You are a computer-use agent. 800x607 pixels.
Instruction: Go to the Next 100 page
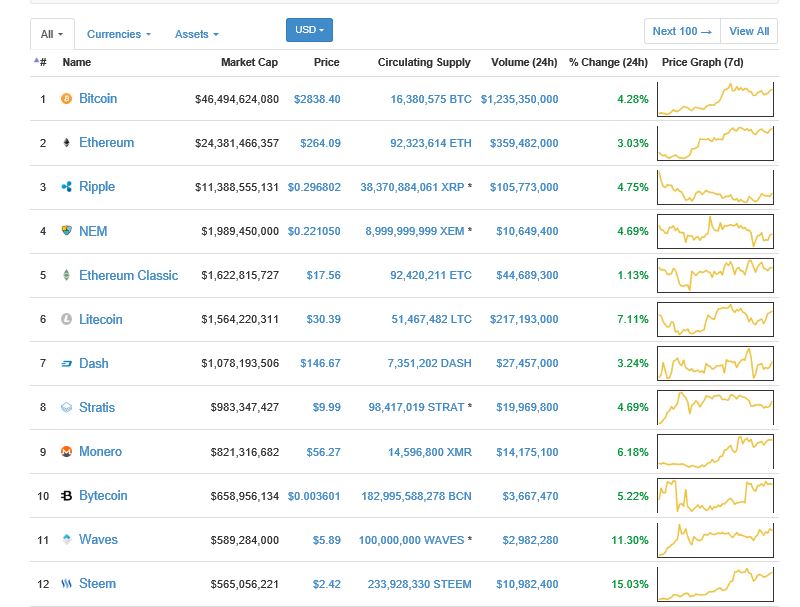click(x=682, y=31)
